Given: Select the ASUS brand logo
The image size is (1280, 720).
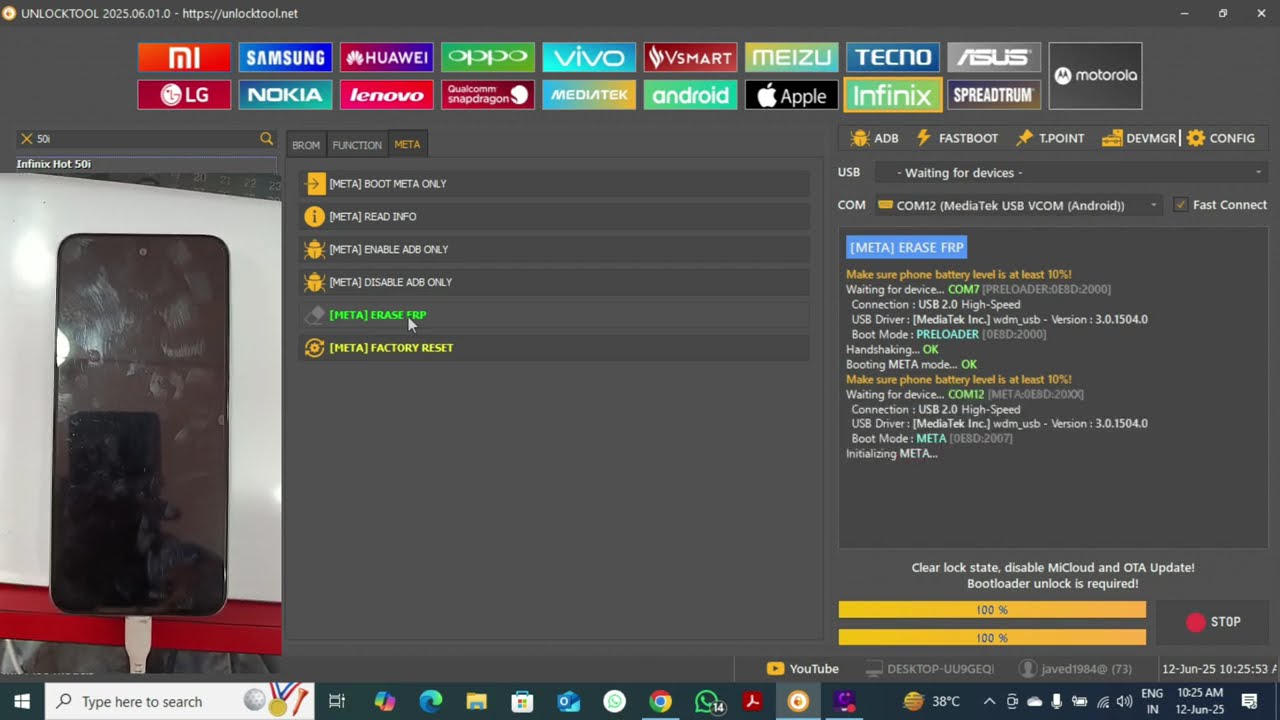Looking at the screenshot, I should [x=994, y=57].
